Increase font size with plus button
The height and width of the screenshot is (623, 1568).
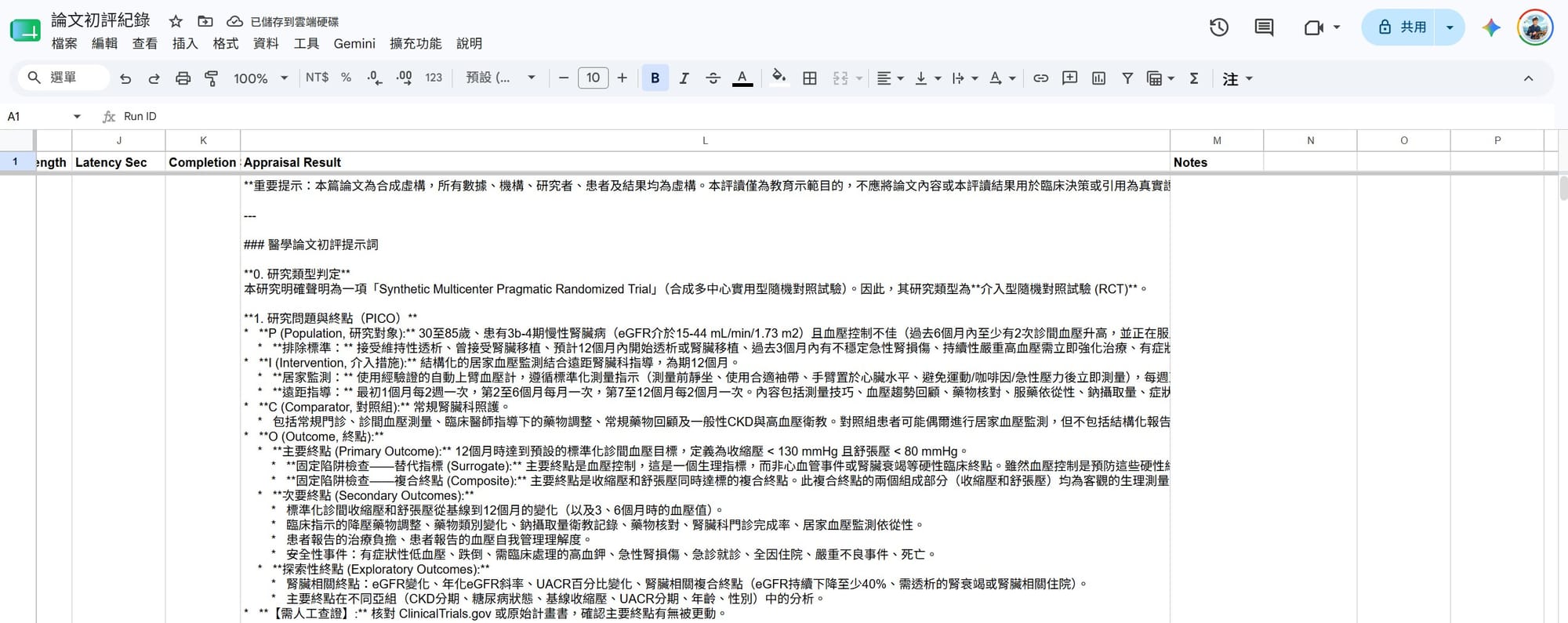[622, 78]
